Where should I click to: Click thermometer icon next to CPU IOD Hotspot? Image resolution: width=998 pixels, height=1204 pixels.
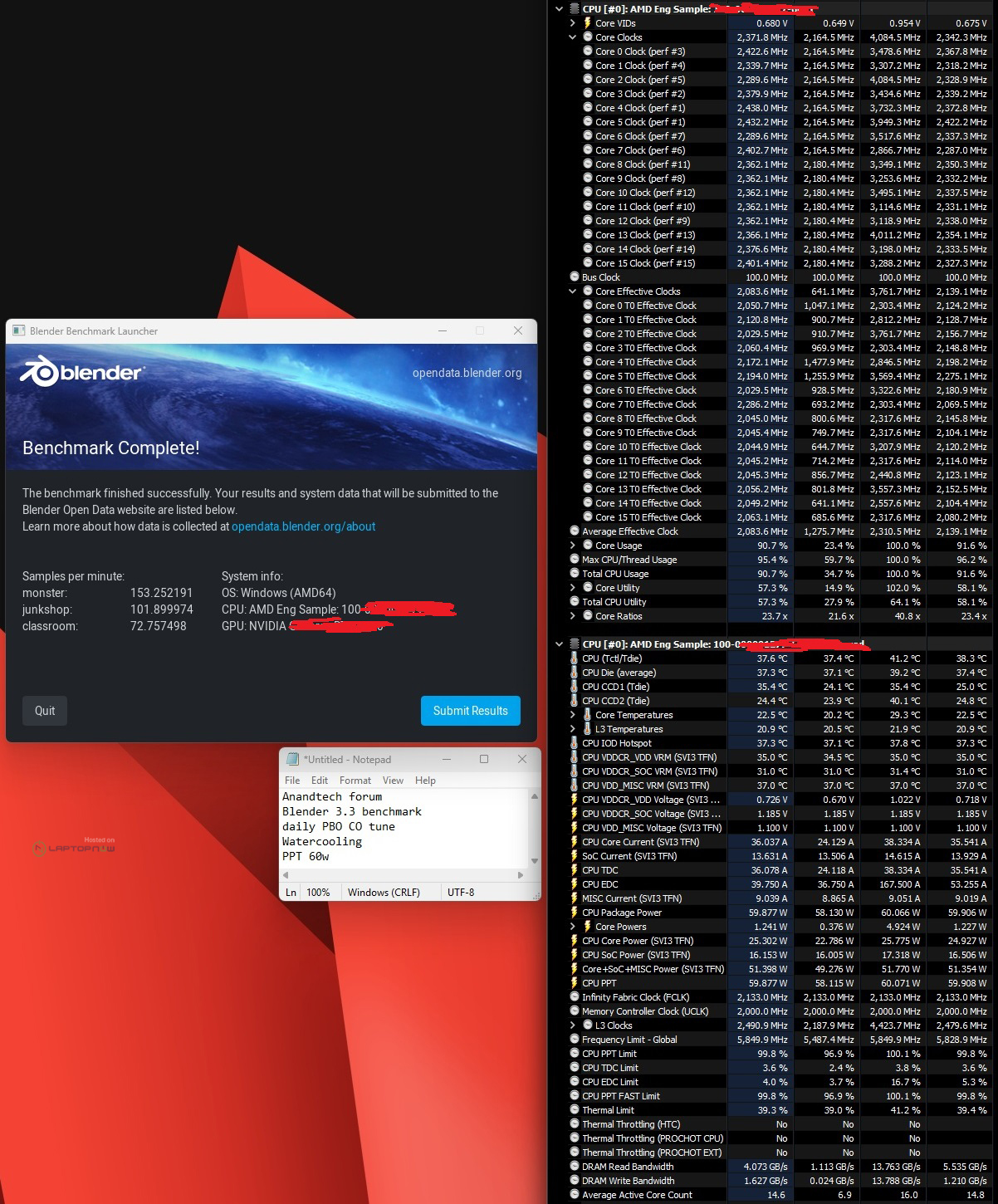click(x=574, y=743)
